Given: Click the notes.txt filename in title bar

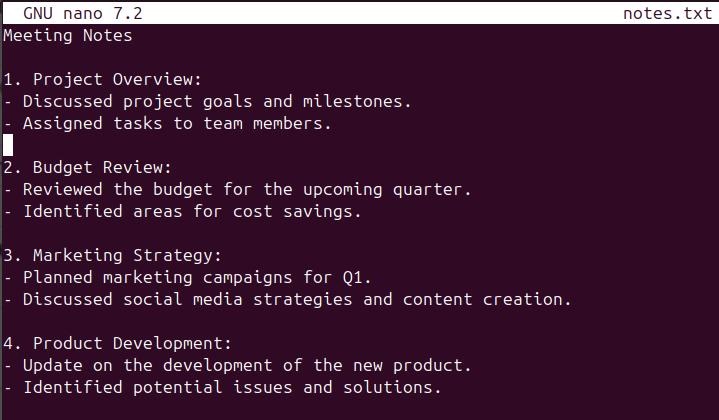Looking at the screenshot, I should [667, 13].
